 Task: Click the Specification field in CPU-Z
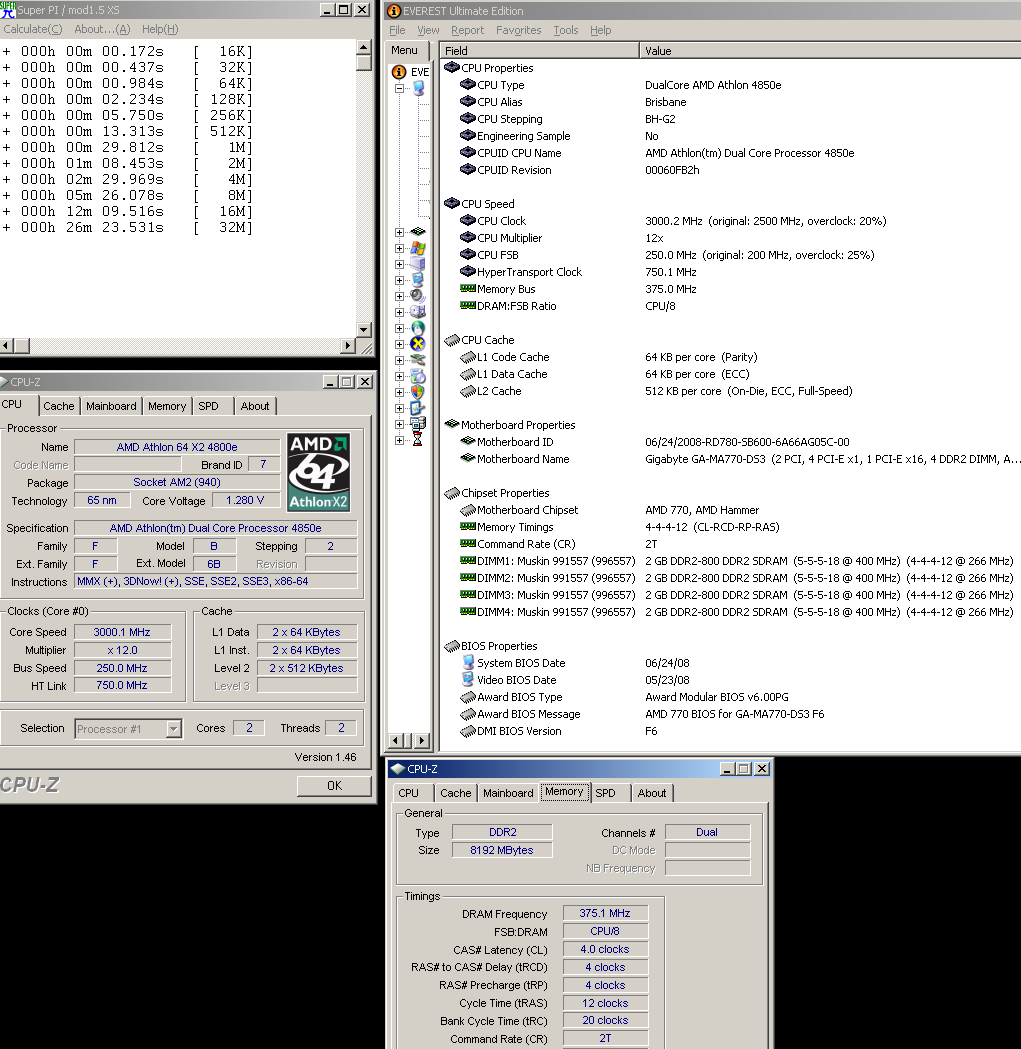[215, 528]
